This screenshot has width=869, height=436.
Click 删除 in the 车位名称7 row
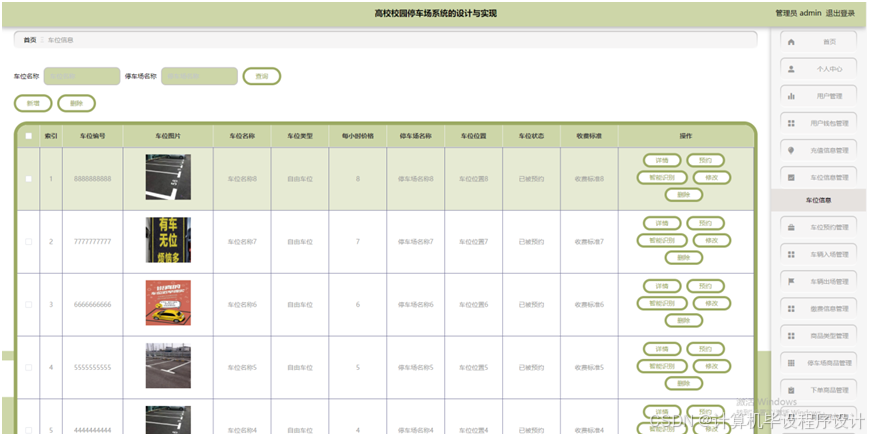click(684, 258)
